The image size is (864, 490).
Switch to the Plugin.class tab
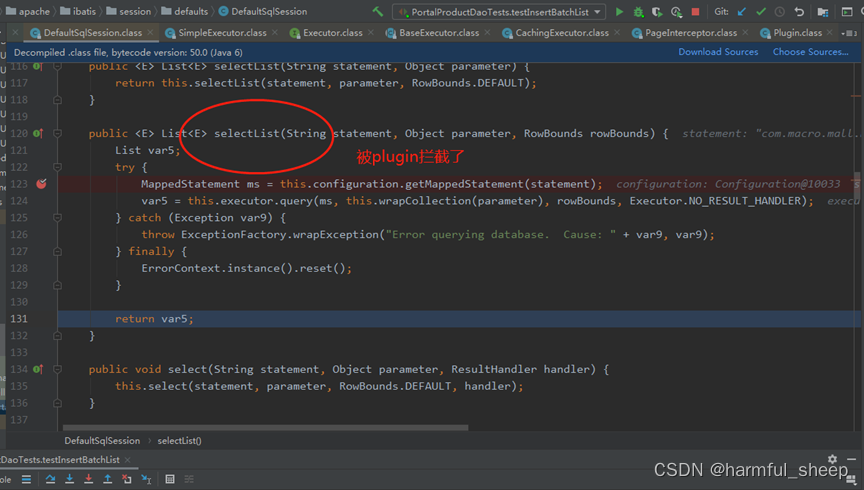pyautogui.click(x=797, y=33)
